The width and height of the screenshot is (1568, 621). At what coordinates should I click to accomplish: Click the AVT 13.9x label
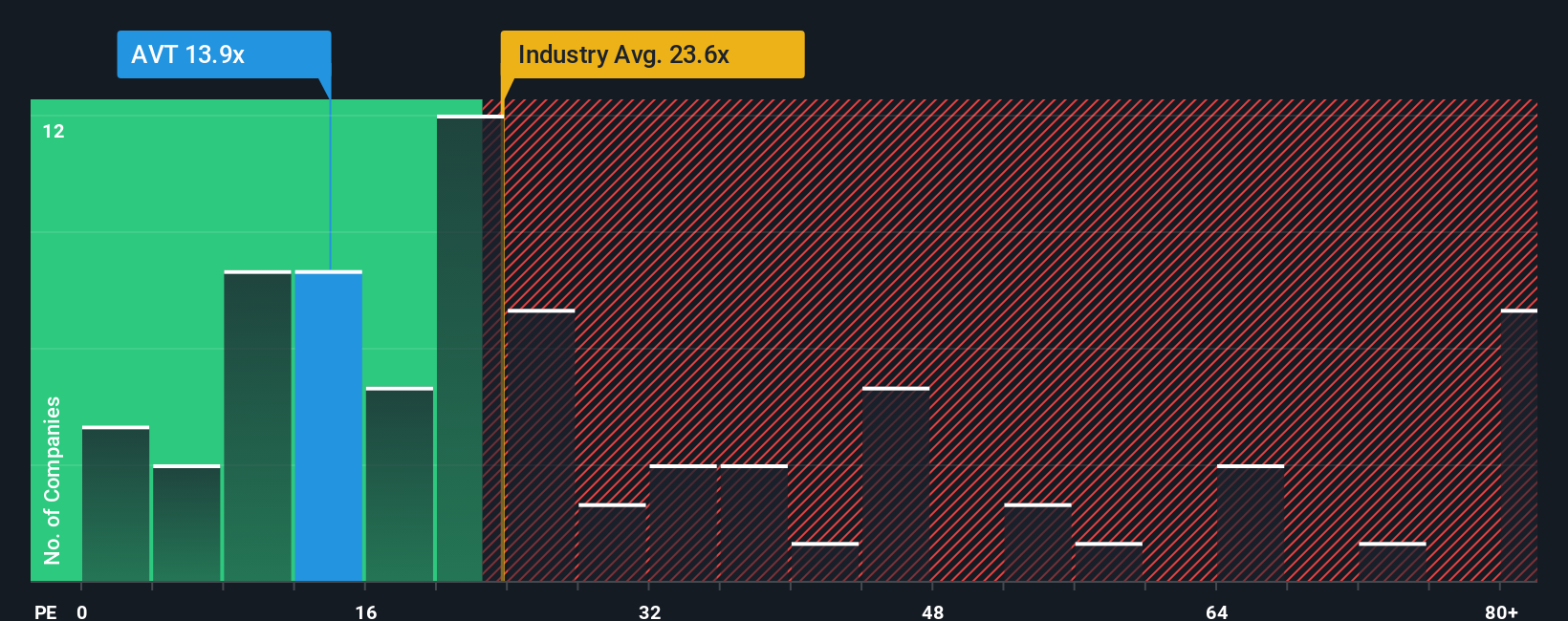pos(224,54)
